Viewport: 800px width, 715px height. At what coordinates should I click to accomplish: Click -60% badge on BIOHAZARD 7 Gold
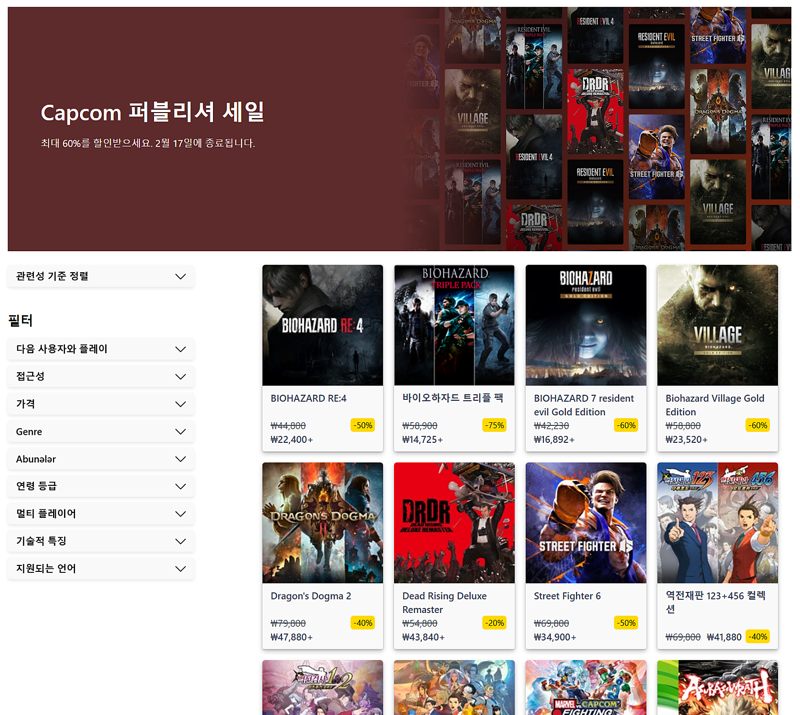click(626, 425)
